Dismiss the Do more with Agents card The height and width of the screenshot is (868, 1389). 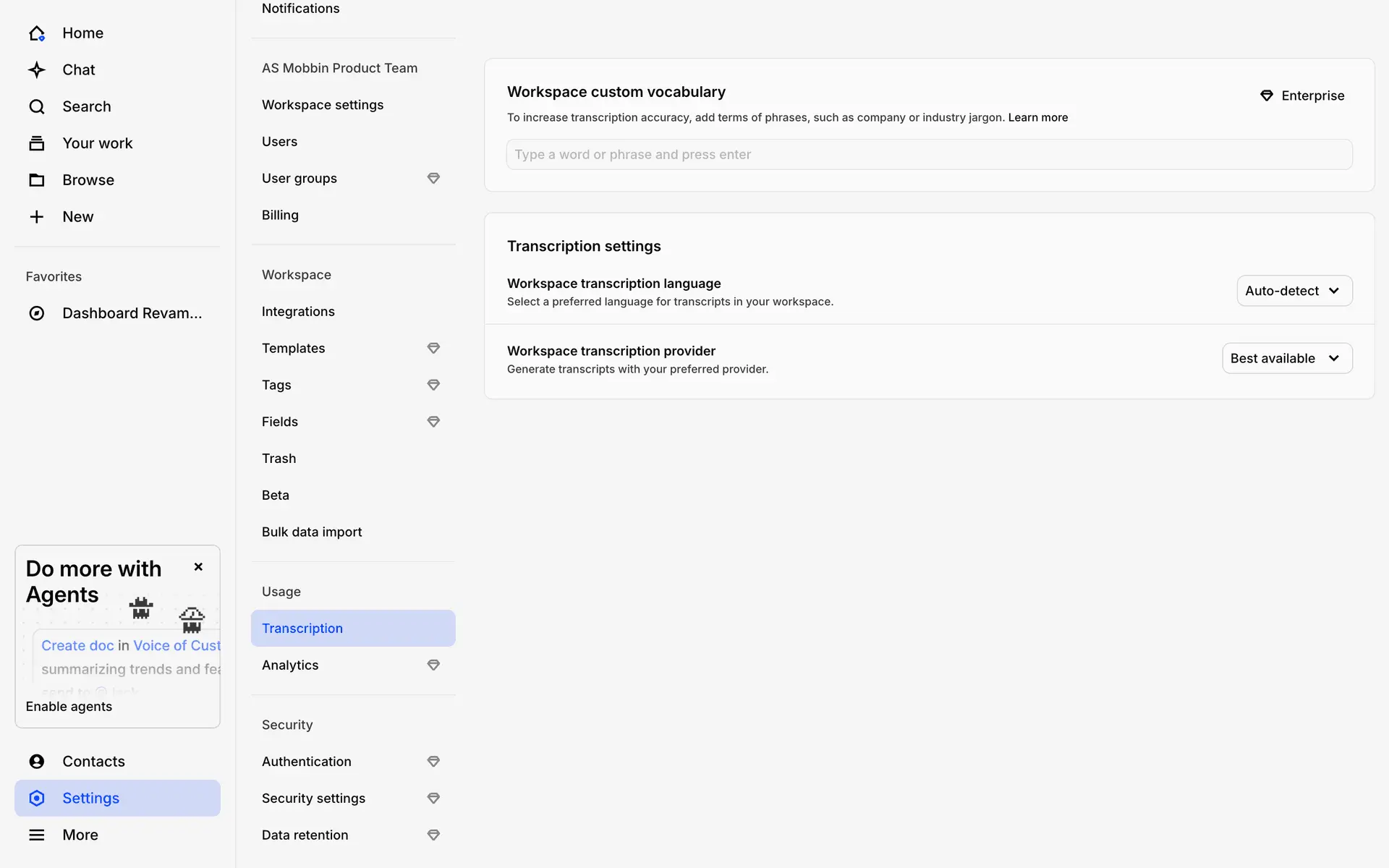(x=198, y=567)
